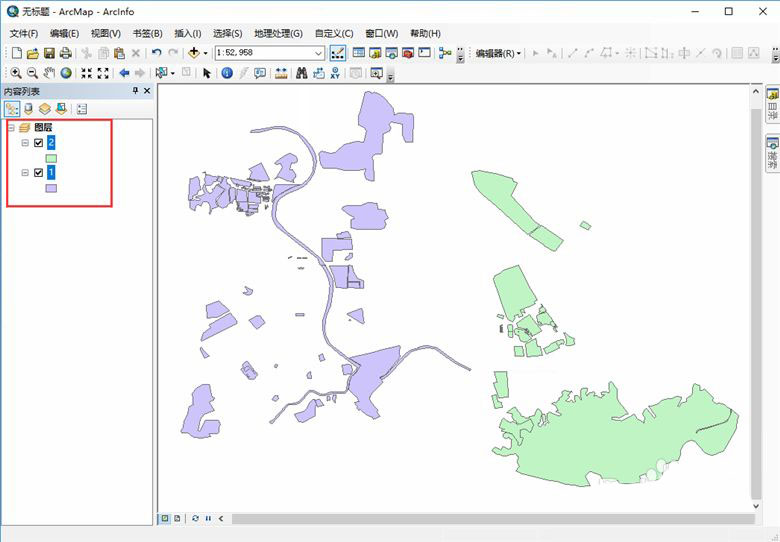The width and height of the screenshot is (780, 542).
Task: Open the Add Data dropdown arrow
Action: tap(205, 53)
